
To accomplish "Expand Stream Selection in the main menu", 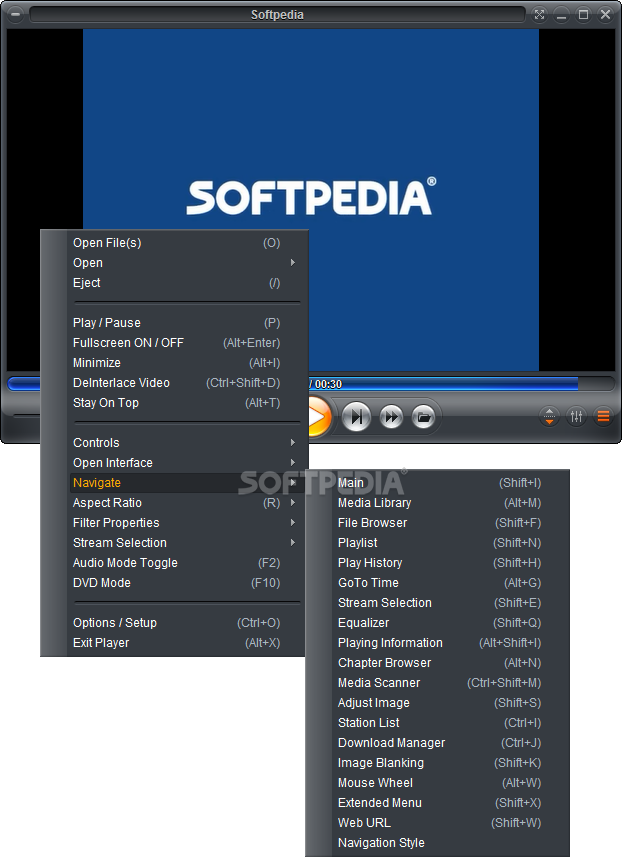I will point(186,543).
